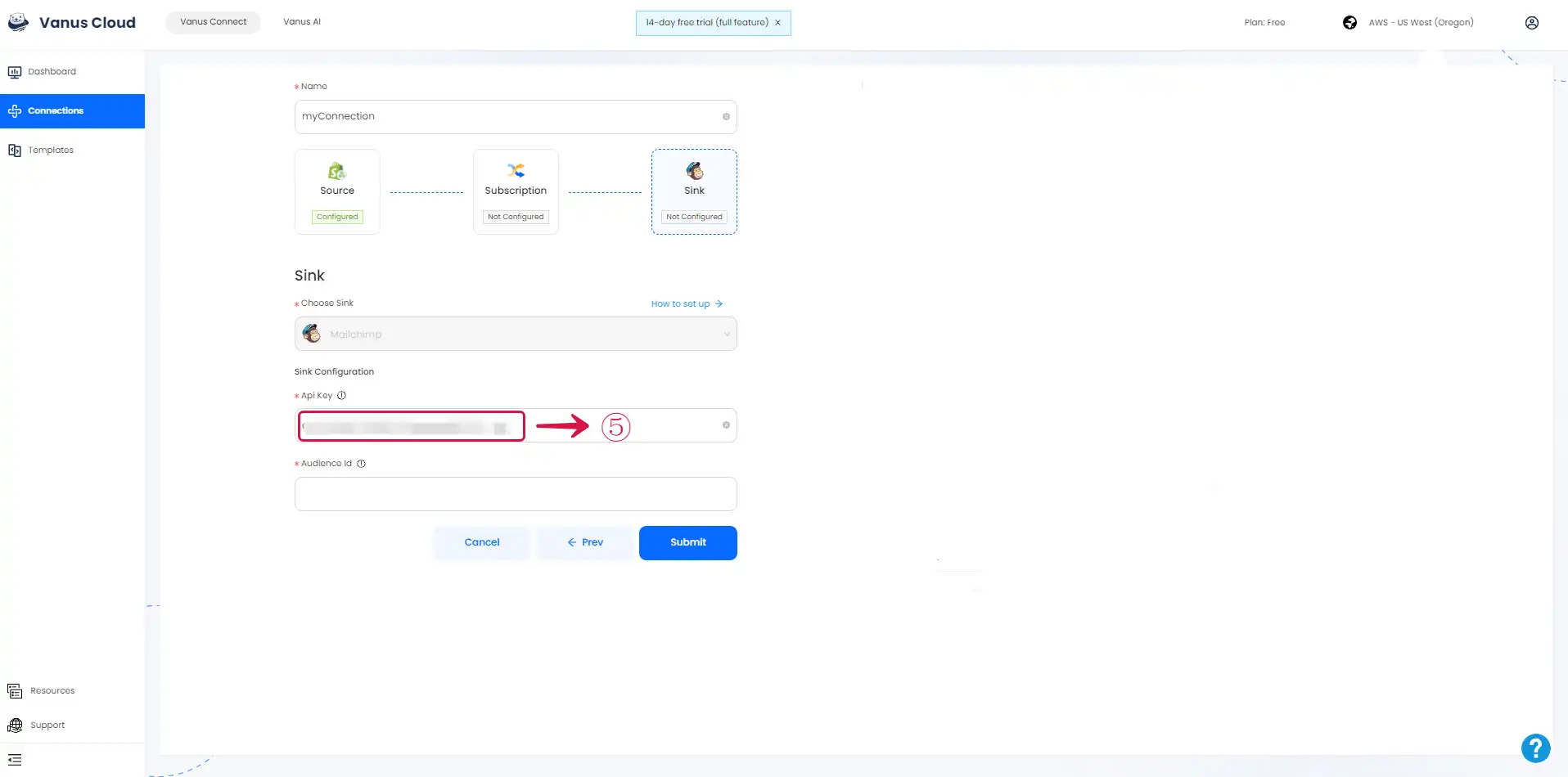The height and width of the screenshot is (777, 1568).
Task: Click the Choose Sink dropdown chevron
Action: (x=727, y=335)
